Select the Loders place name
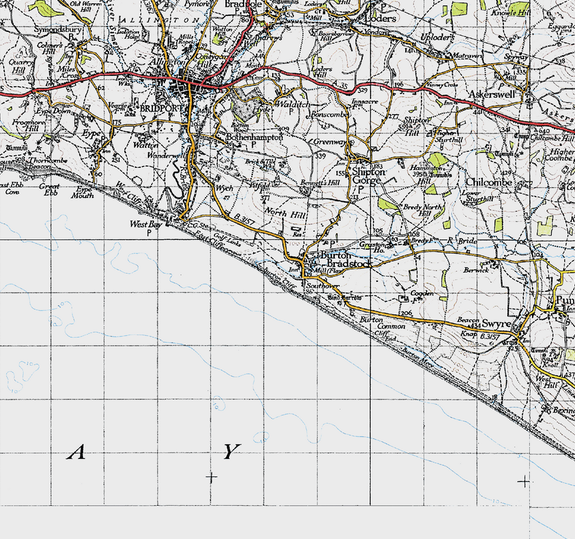The image size is (575, 539). (x=381, y=18)
